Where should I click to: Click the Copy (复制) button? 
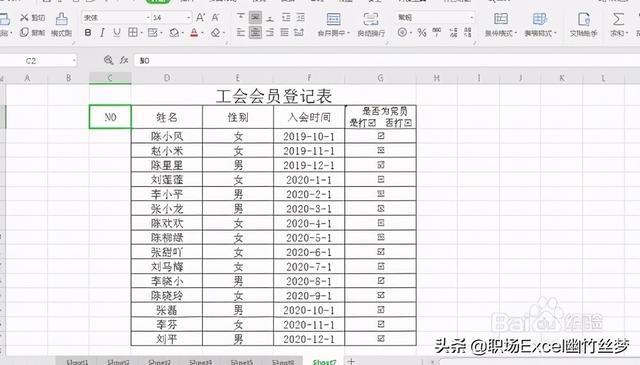pos(32,32)
